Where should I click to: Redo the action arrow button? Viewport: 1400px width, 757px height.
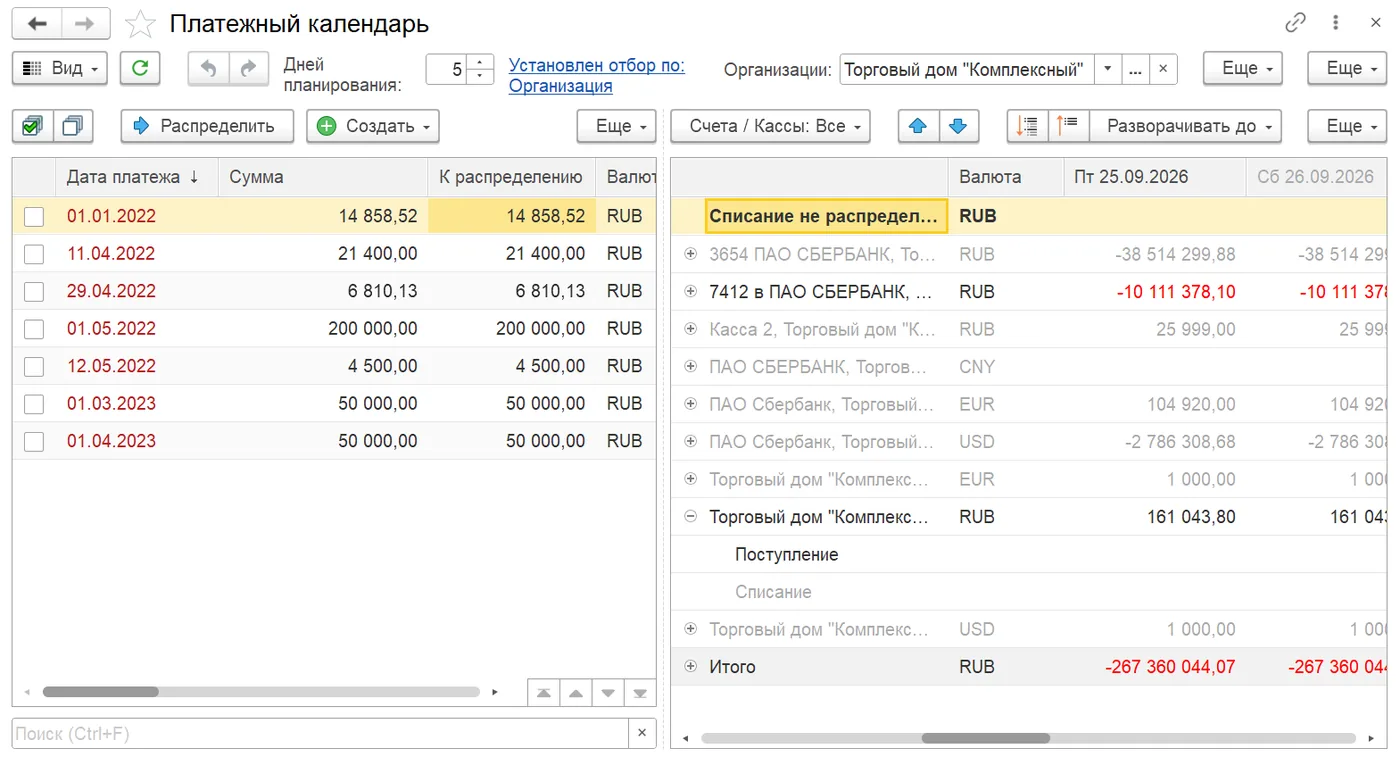(x=249, y=68)
